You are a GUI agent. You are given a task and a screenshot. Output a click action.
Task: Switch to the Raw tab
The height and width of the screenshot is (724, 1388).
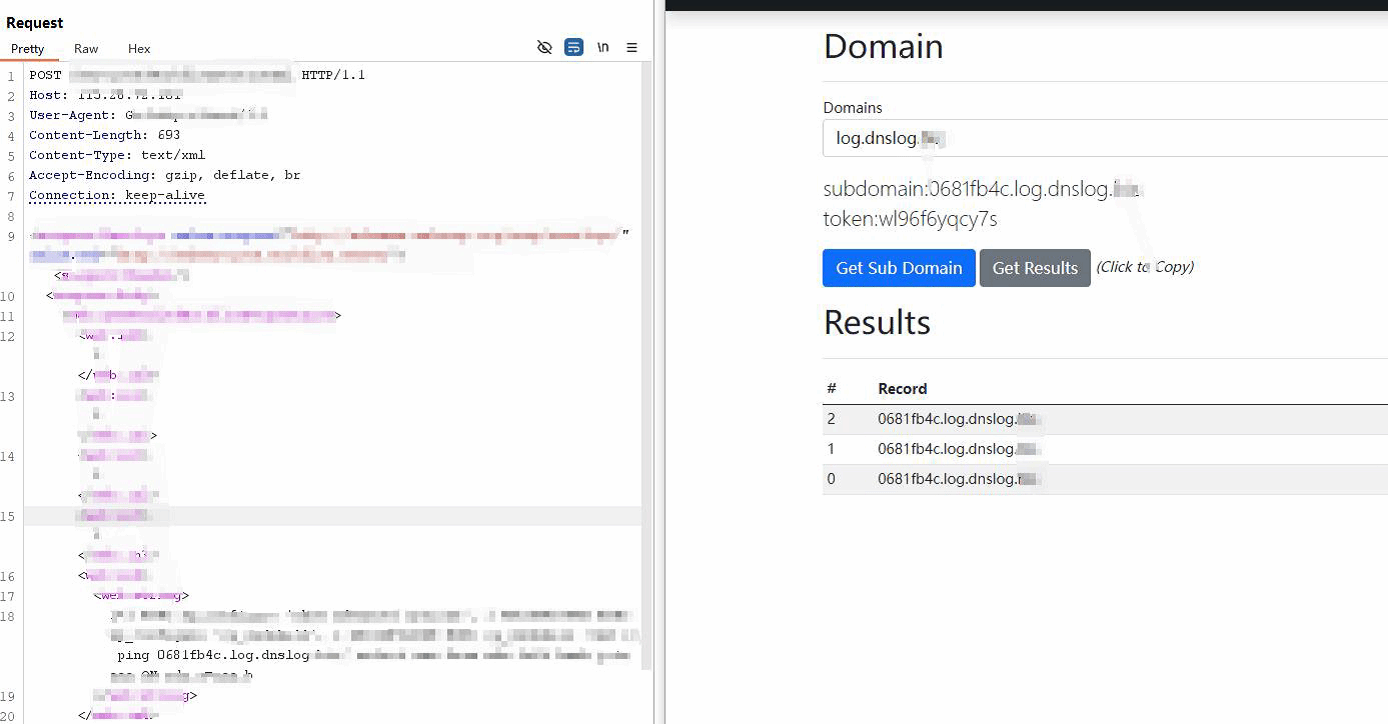86,49
